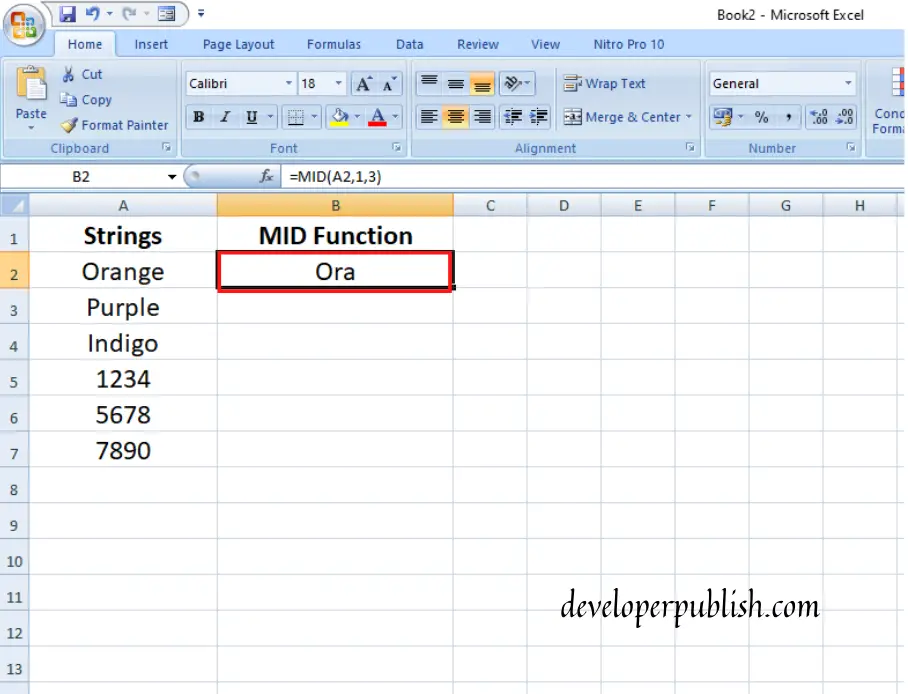Click formula bar with =MID(A2,1,3)

(592, 177)
